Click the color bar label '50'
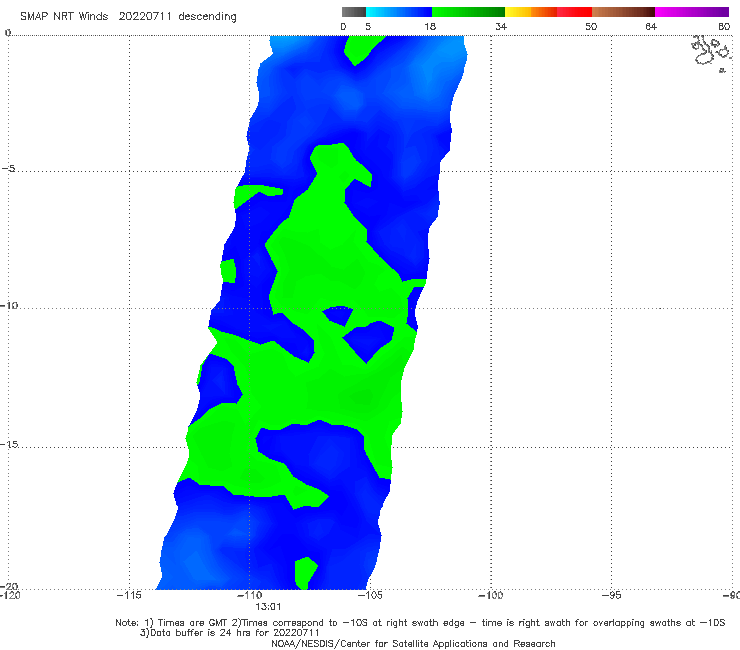740x650 pixels. pos(591,27)
